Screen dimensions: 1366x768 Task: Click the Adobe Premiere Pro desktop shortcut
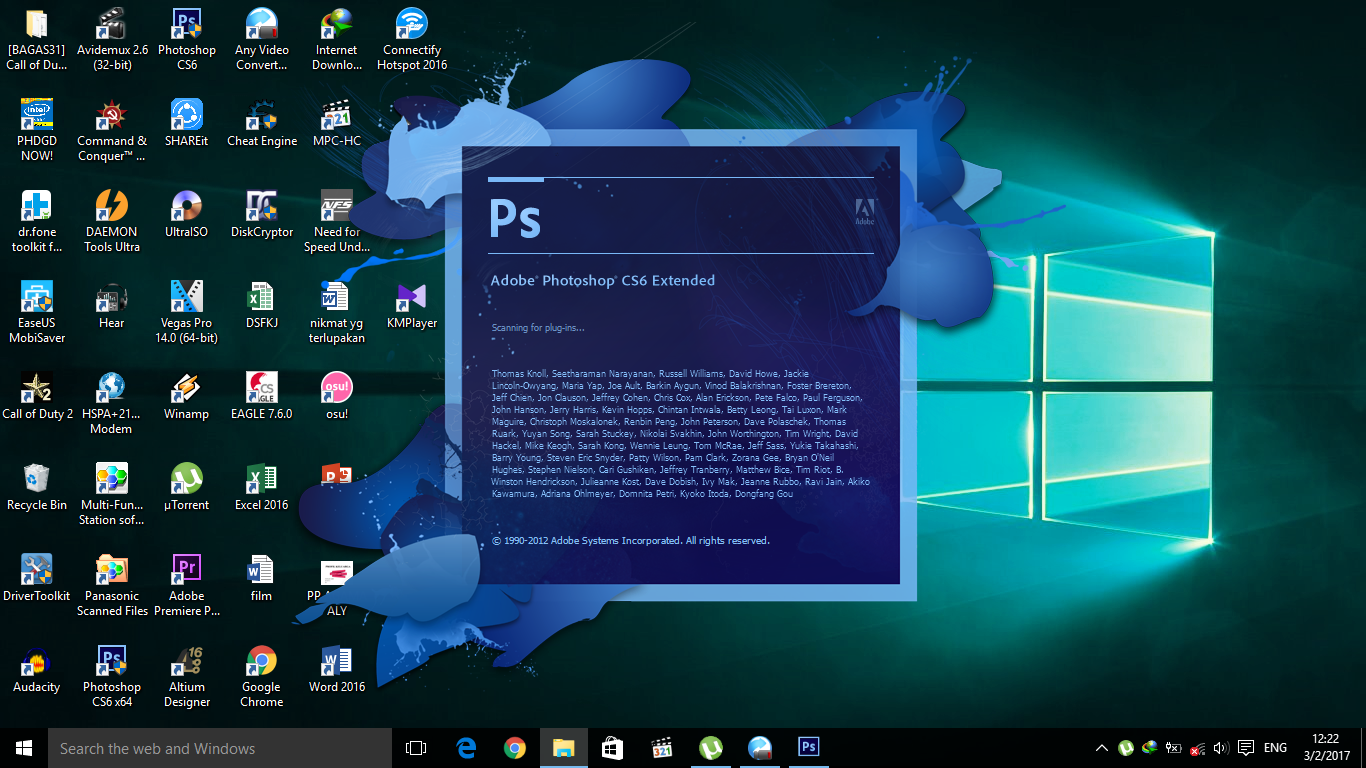pyautogui.click(x=187, y=586)
